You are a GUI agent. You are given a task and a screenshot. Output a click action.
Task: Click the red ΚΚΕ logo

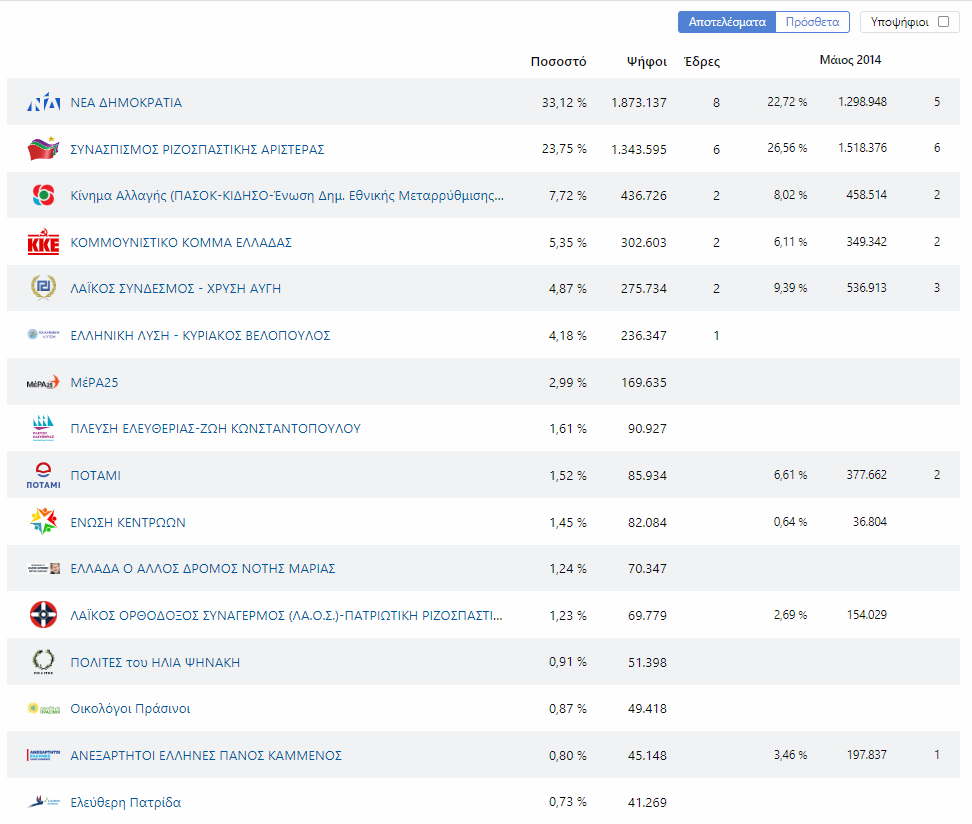(43, 242)
